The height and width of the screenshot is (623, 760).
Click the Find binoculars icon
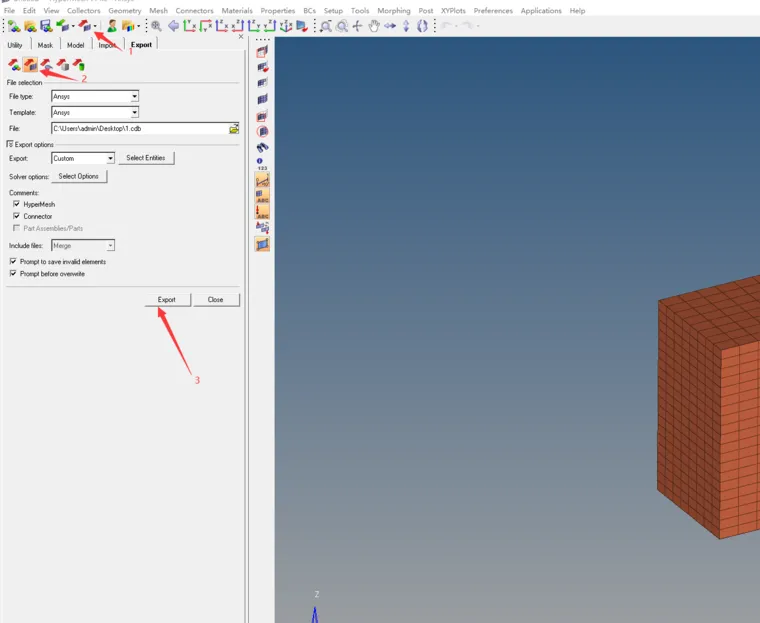(262, 147)
